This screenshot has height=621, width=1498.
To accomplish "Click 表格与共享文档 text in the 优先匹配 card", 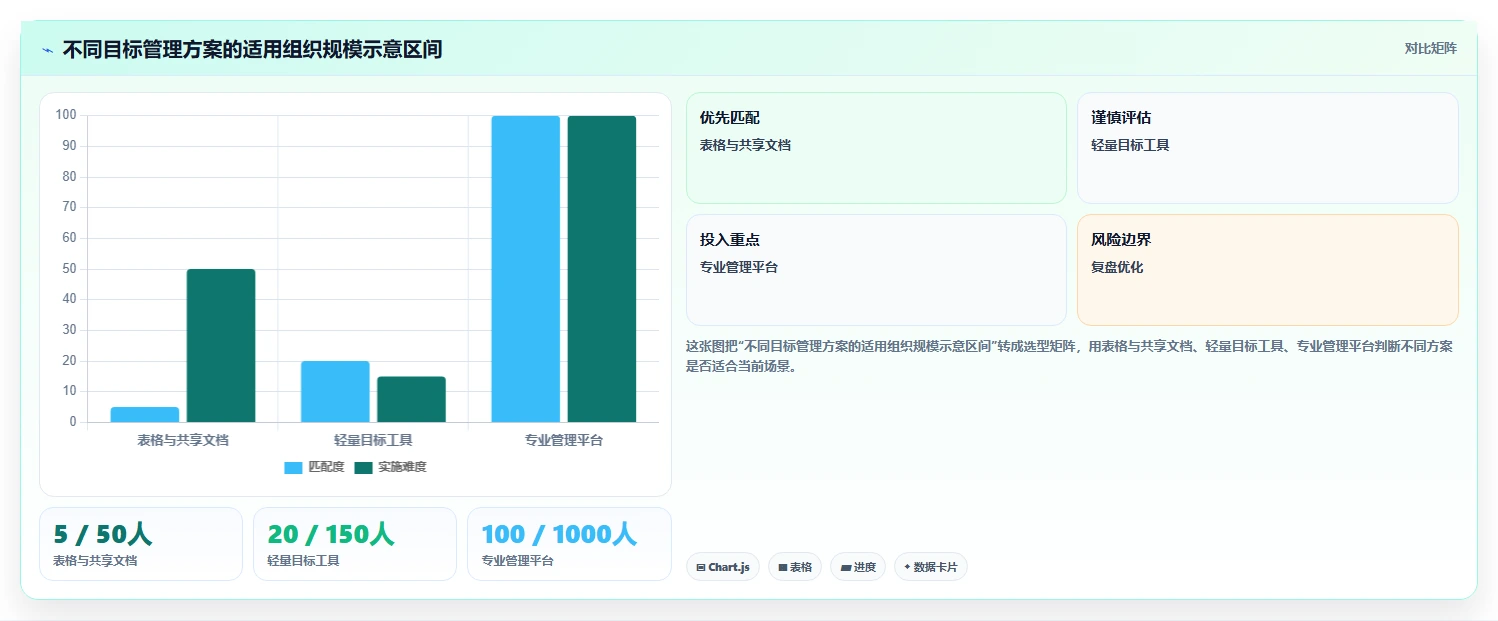I will [x=745, y=145].
